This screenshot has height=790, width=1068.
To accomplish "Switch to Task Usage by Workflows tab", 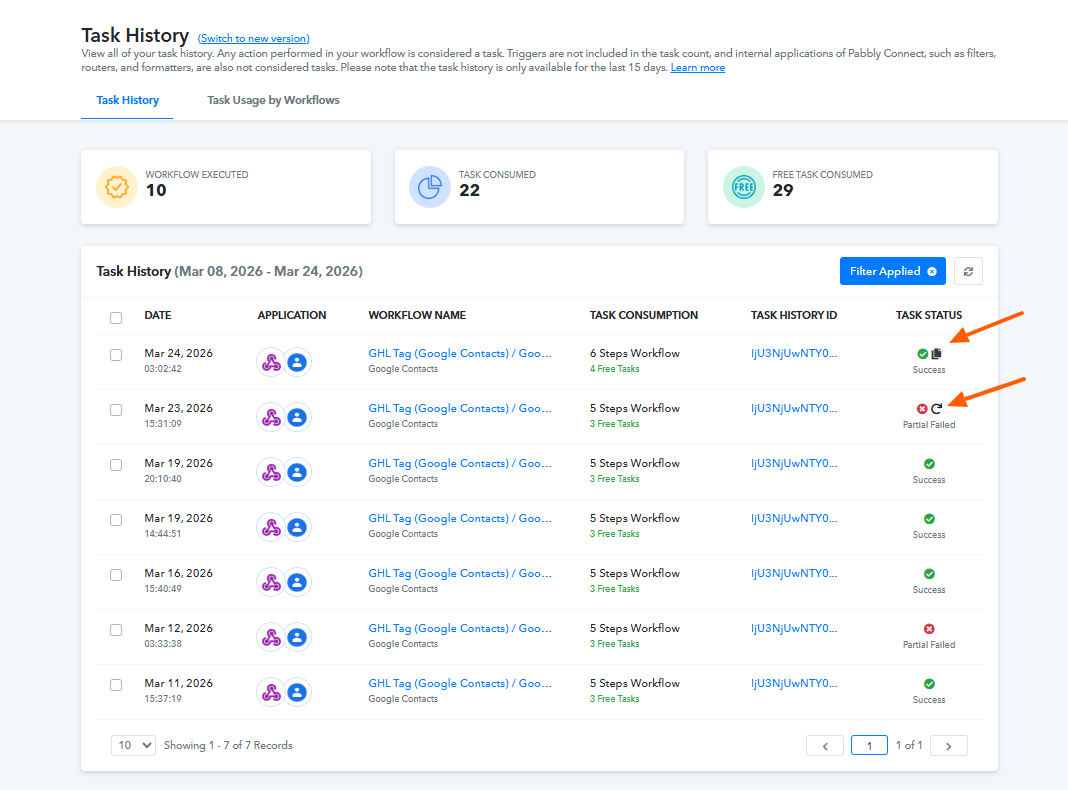I will pyautogui.click(x=273, y=100).
